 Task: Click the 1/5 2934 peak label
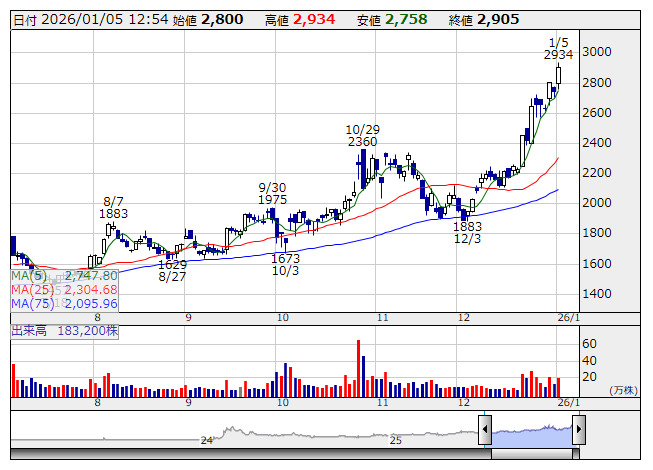click(560, 48)
